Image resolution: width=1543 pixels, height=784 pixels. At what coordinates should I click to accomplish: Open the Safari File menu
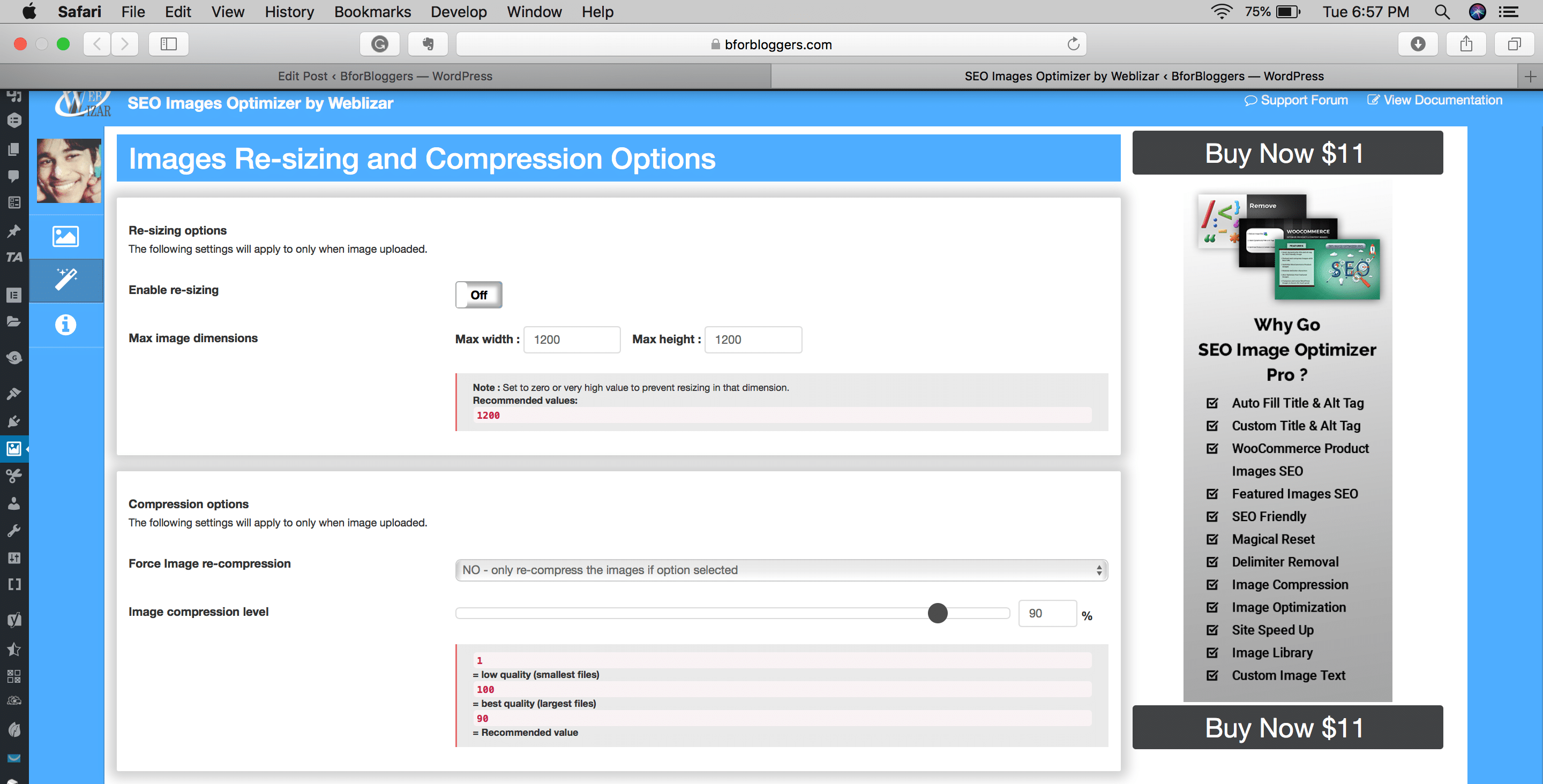(133, 12)
